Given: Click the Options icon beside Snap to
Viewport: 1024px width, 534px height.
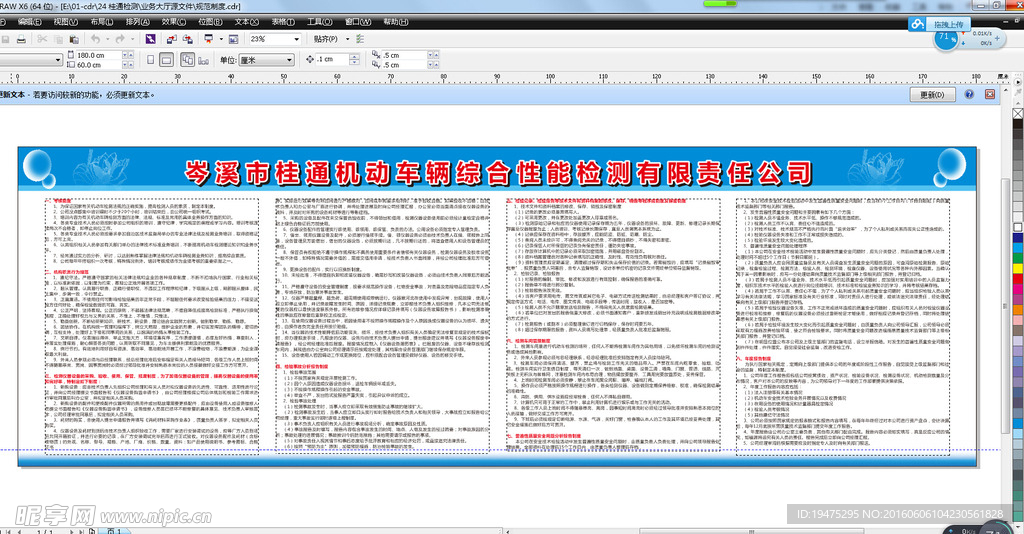Looking at the screenshot, I should (x=360, y=39).
